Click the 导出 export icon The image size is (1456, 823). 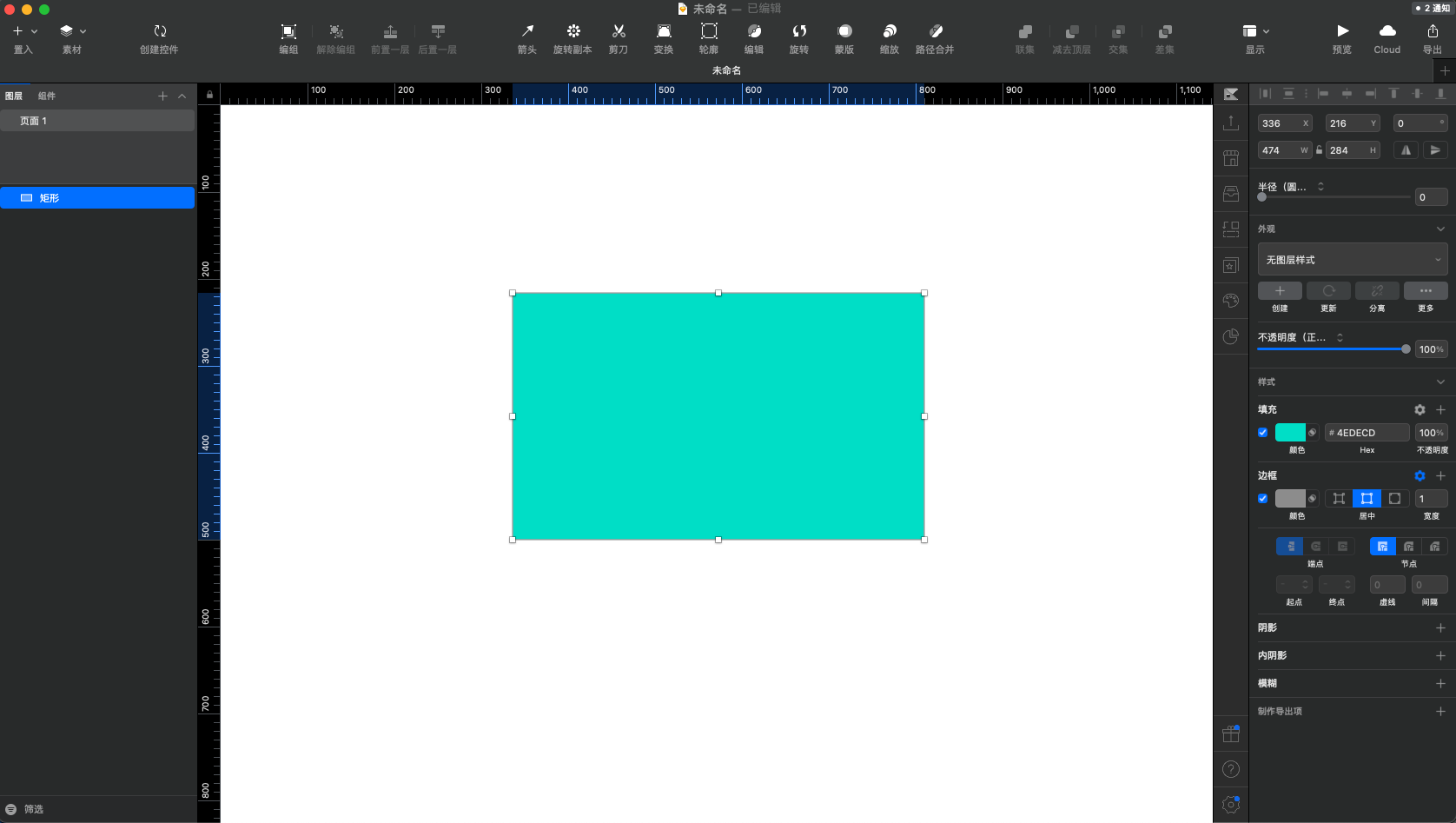tap(1433, 31)
